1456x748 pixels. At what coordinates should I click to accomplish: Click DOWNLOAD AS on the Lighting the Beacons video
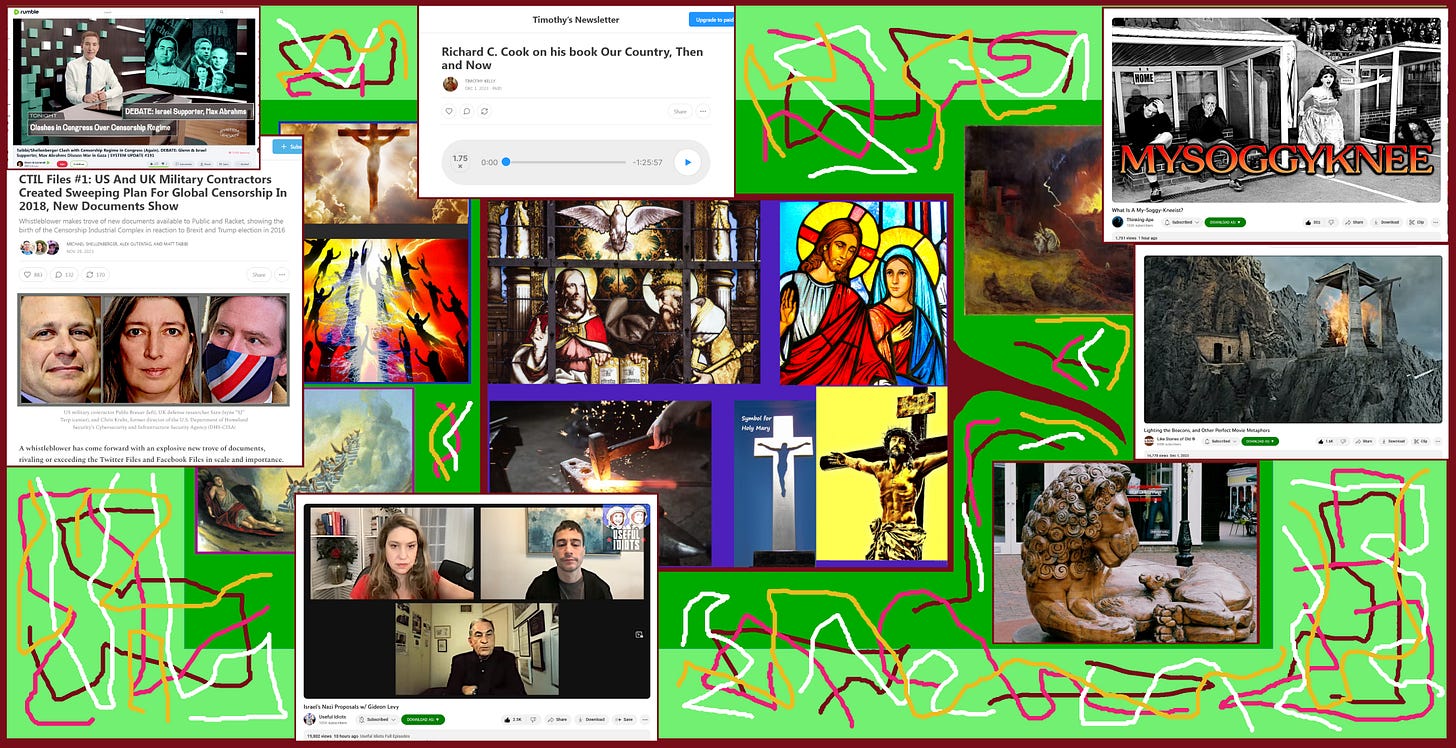1260,441
